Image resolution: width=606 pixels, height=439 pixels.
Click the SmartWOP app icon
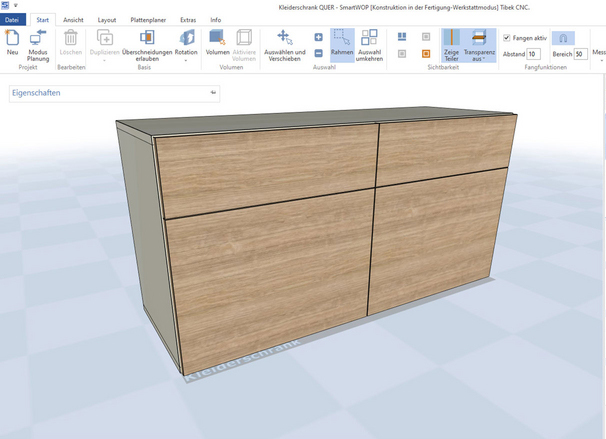pyautogui.click(x=5, y=5)
